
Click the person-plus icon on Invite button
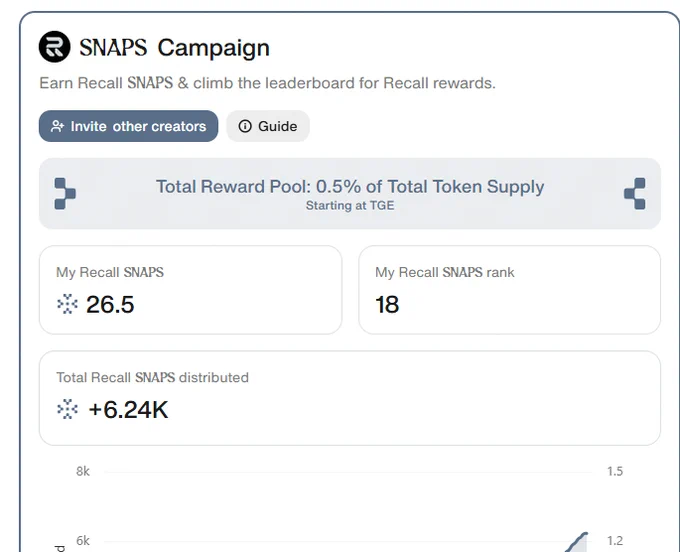click(x=57, y=126)
